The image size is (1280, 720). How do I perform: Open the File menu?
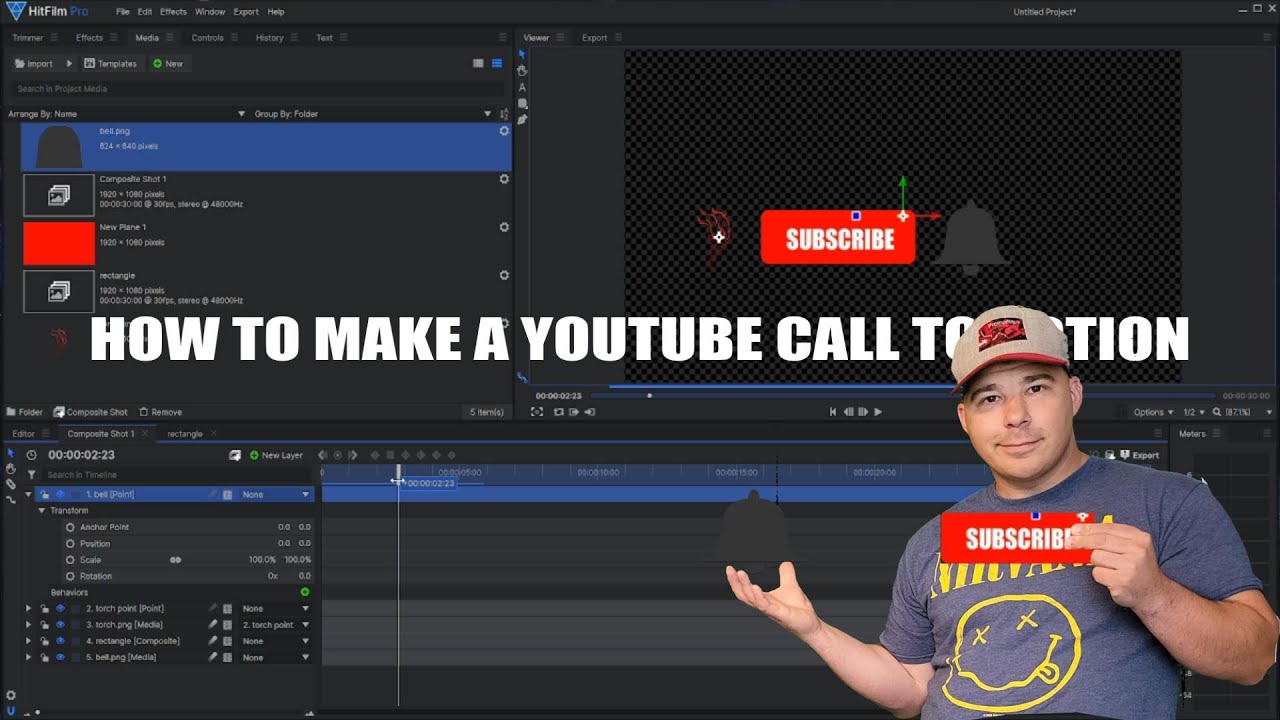[122, 12]
